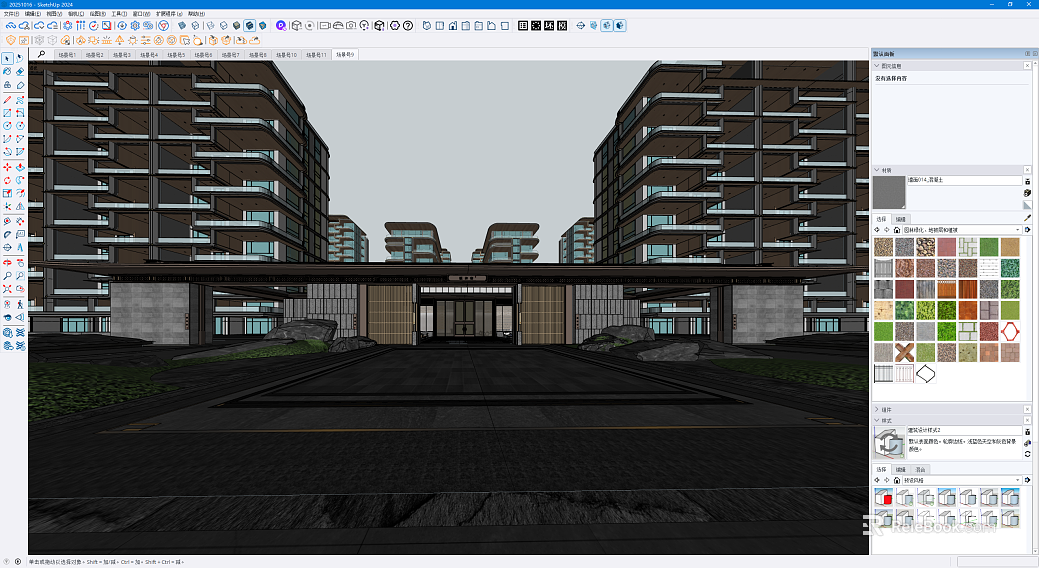1039x568 pixels.
Task: Toggle the X-ray face style button
Action: tap(182, 26)
